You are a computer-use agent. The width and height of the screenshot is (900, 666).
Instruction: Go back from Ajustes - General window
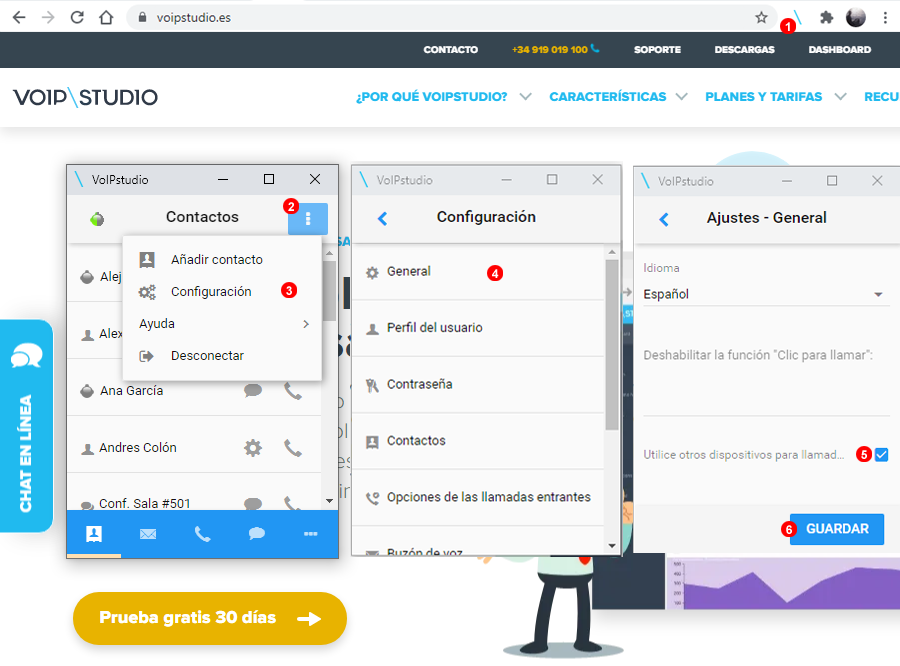point(664,219)
